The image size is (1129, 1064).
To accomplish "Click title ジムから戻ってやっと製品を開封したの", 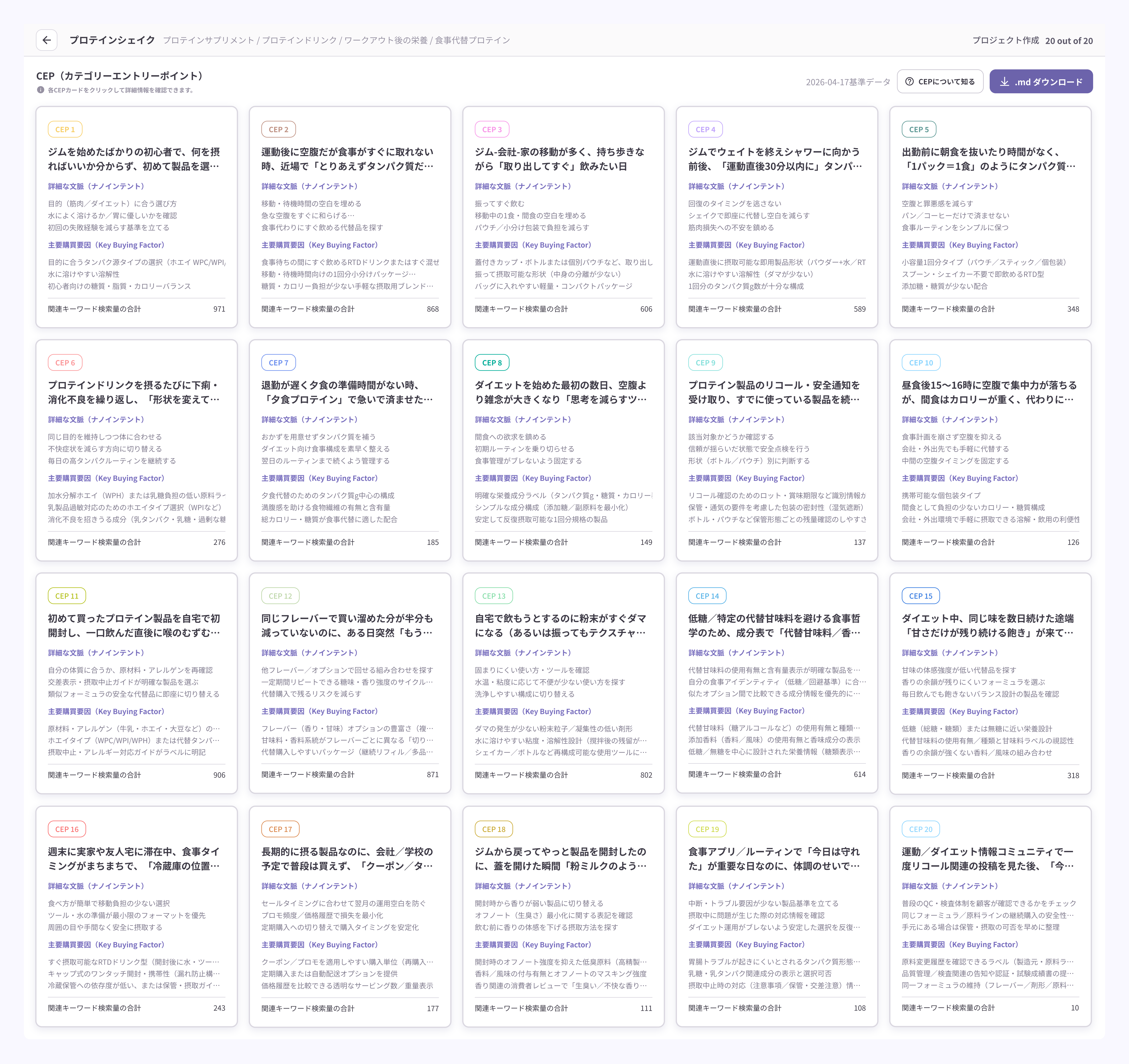I will (561, 859).
